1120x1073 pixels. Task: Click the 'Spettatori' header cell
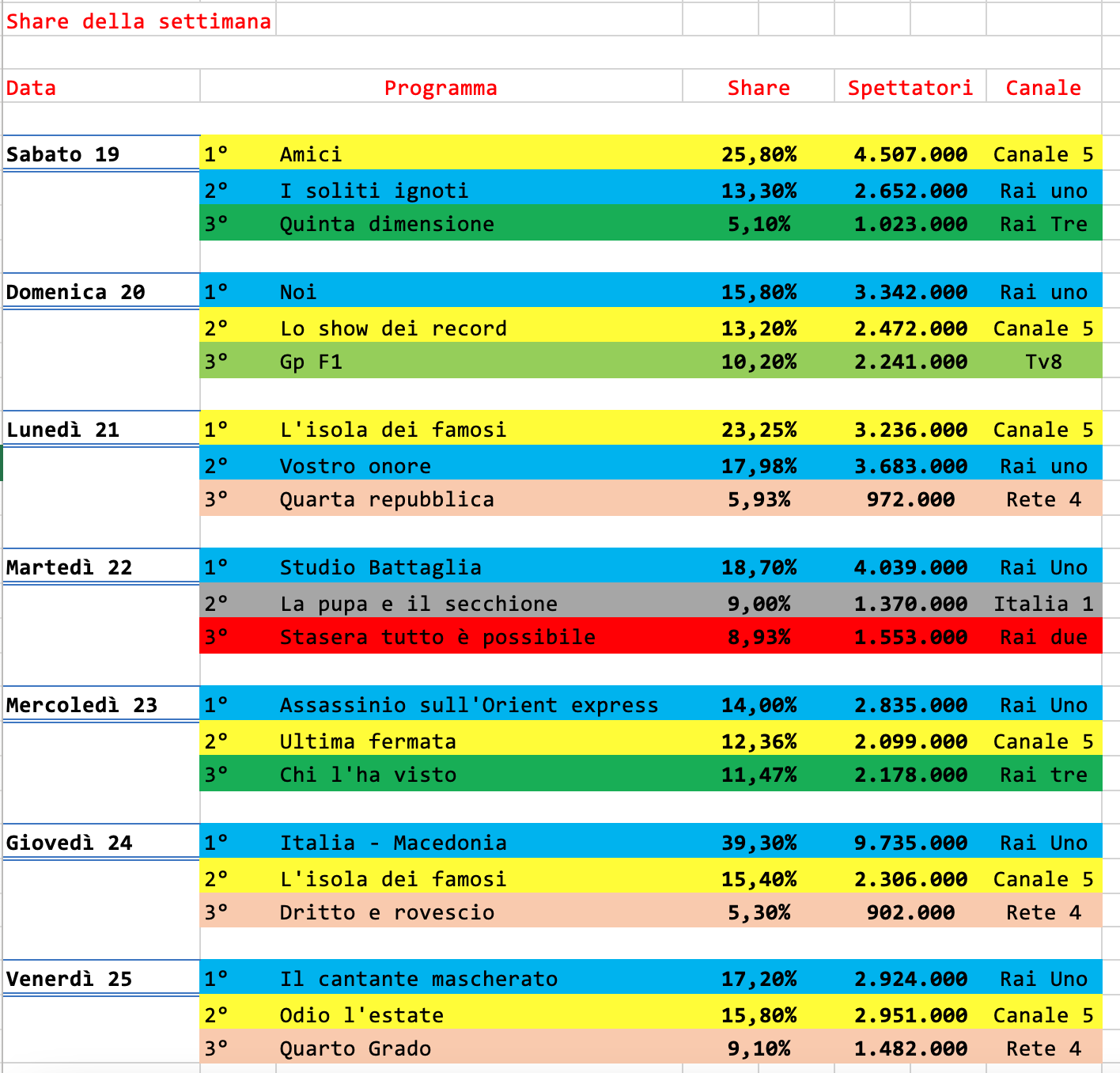point(910,88)
